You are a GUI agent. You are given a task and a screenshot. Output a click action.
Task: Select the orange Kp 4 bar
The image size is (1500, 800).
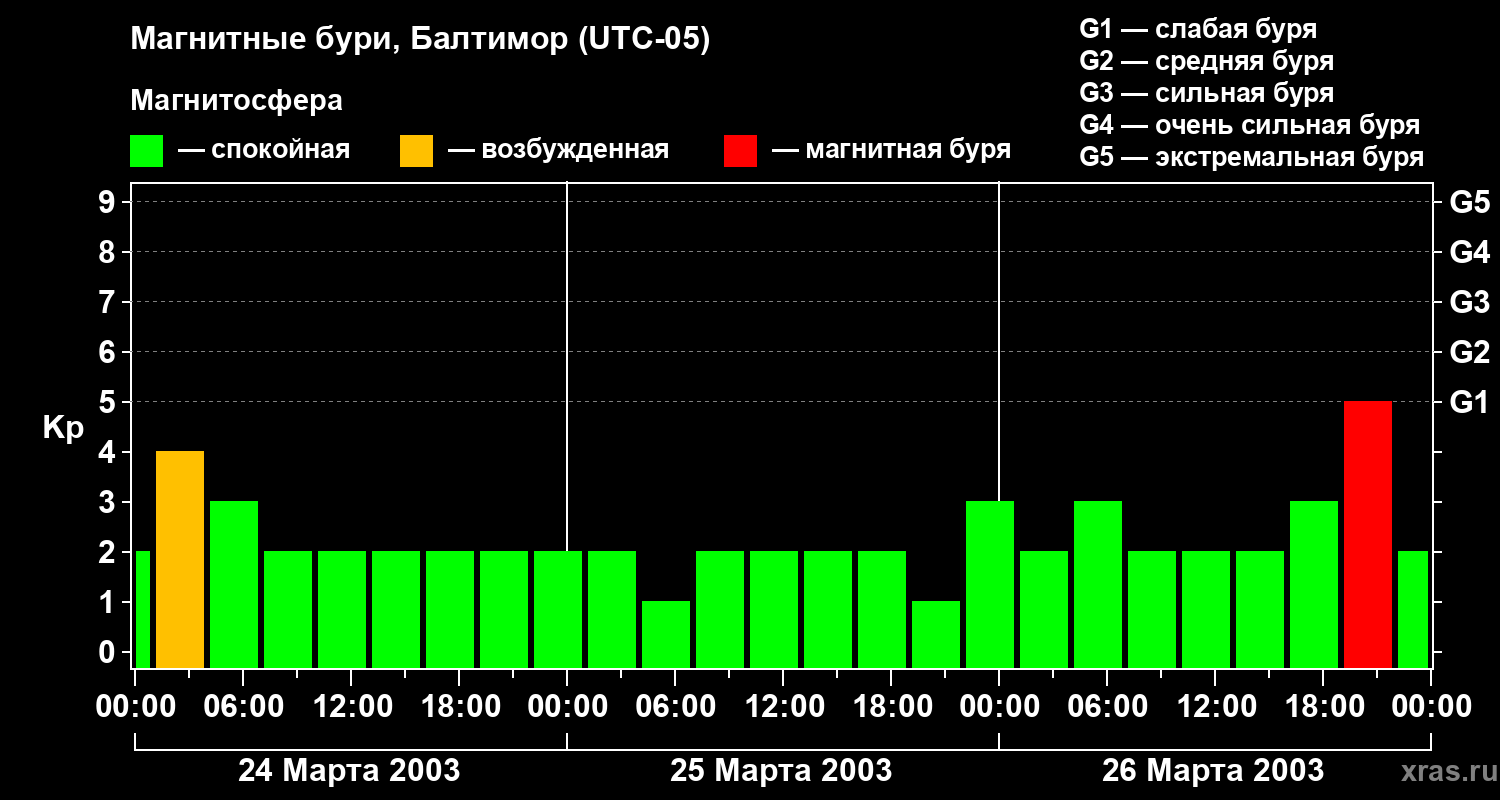pos(180,559)
